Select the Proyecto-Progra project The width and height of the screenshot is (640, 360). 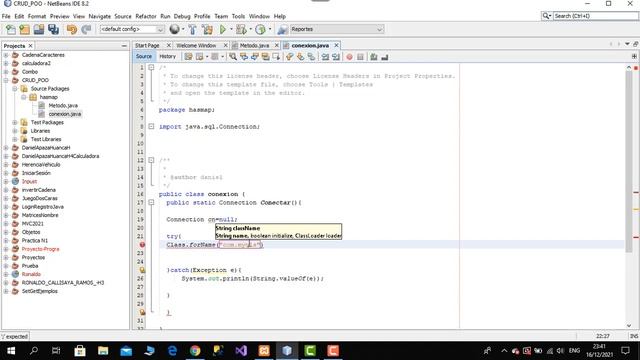[x=40, y=249]
